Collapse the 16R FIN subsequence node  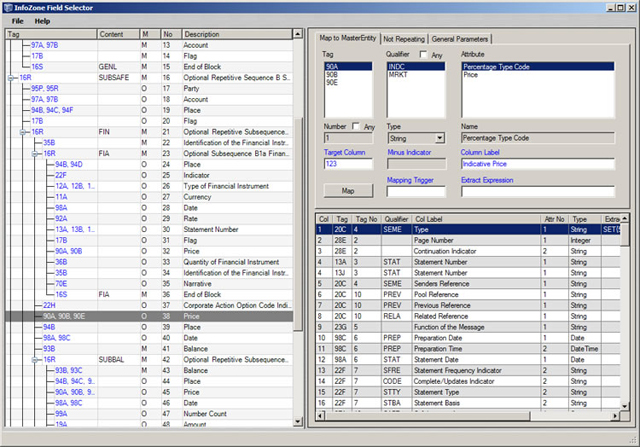[23, 131]
